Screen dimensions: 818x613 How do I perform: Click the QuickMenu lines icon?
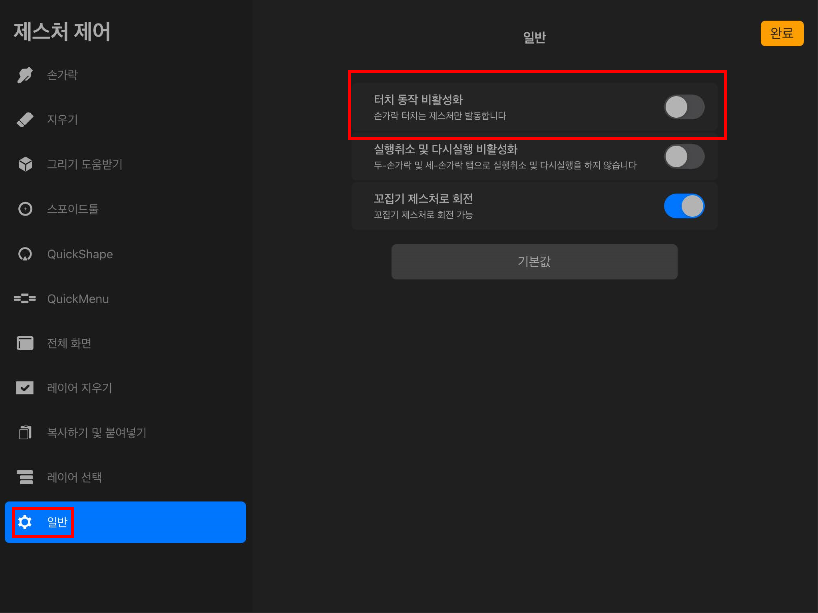[25, 298]
